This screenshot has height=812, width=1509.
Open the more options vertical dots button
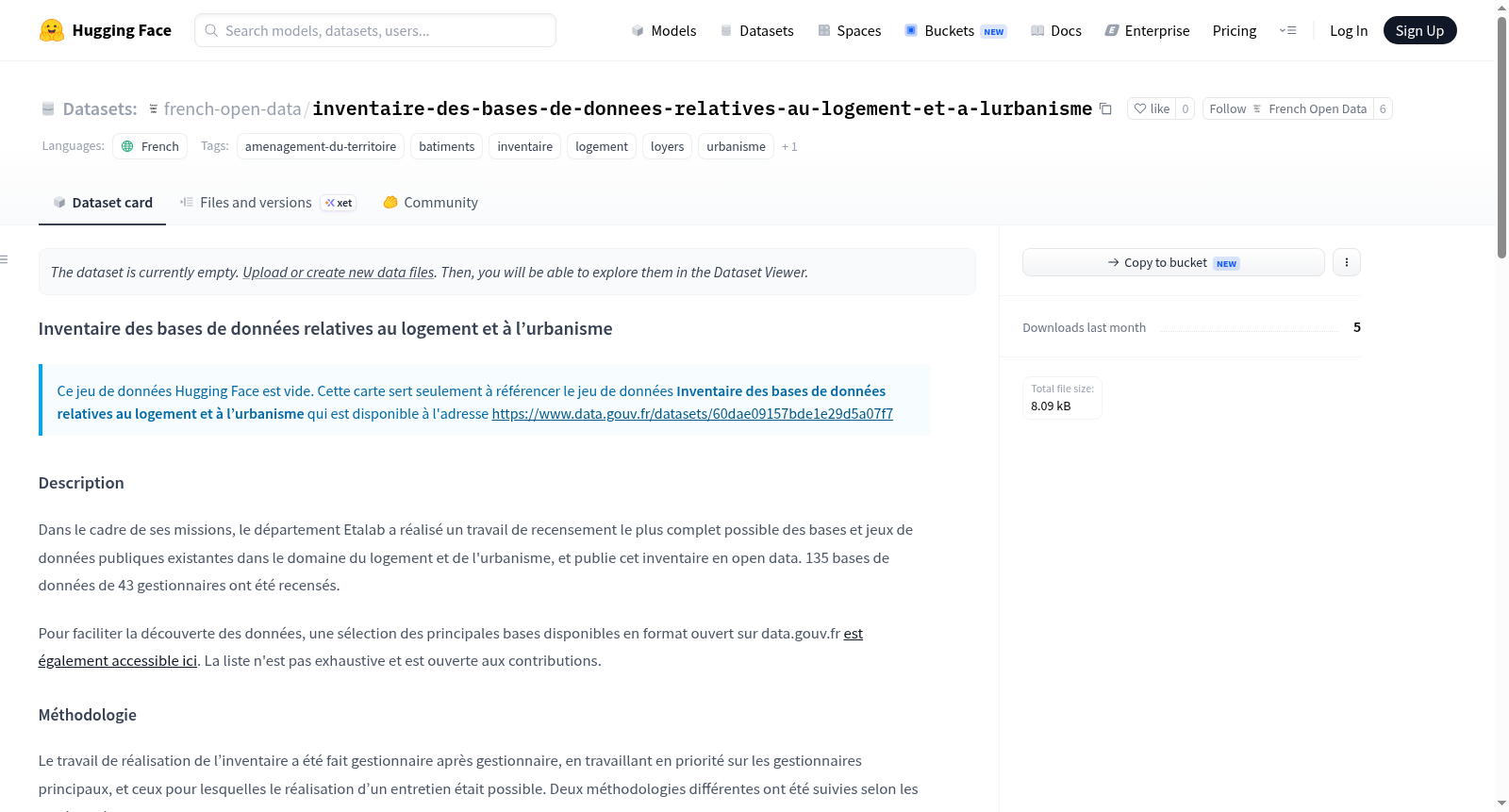pyautogui.click(x=1347, y=262)
